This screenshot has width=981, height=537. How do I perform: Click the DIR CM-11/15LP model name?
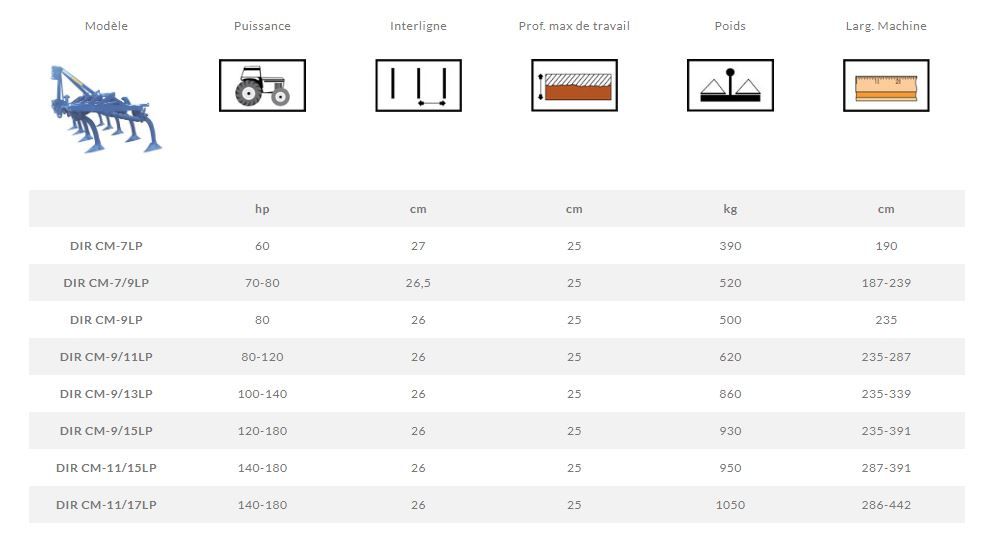(x=106, y=468)
